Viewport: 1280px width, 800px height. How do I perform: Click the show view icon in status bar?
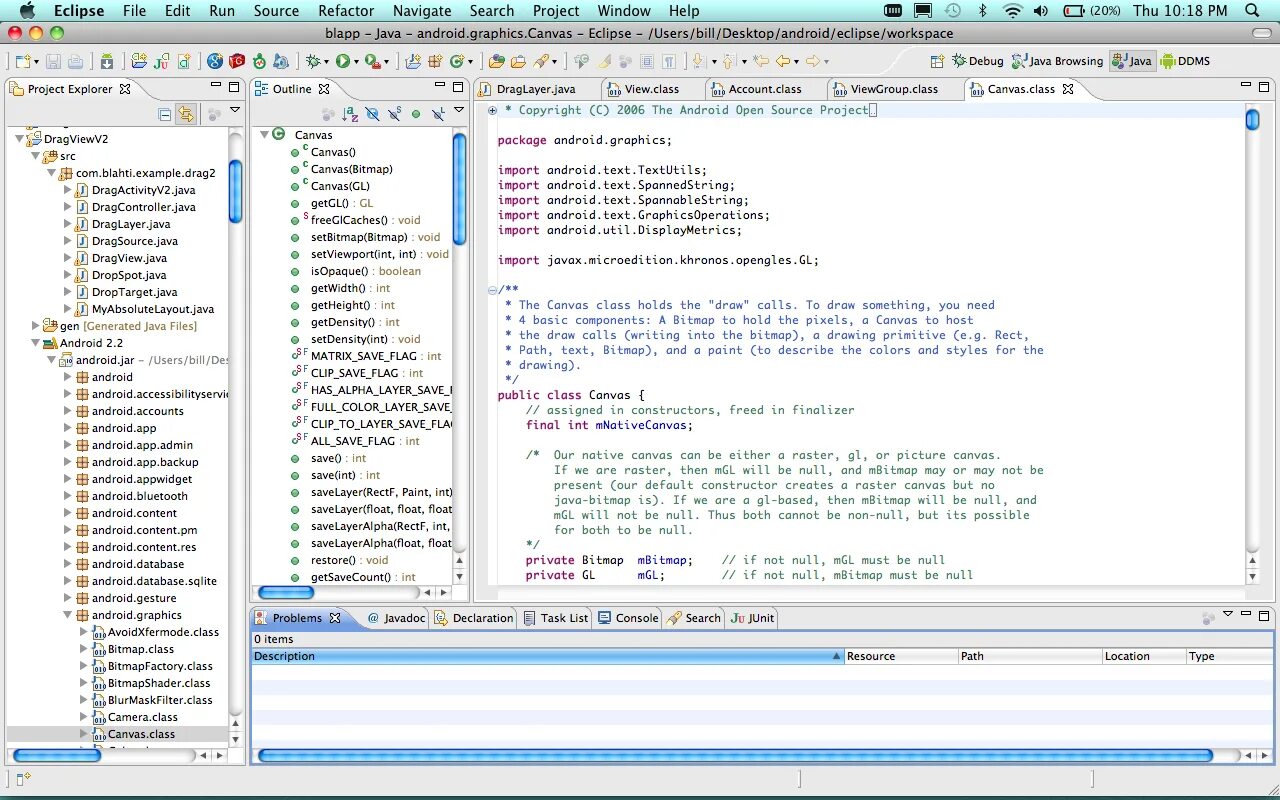pos(24,777)
